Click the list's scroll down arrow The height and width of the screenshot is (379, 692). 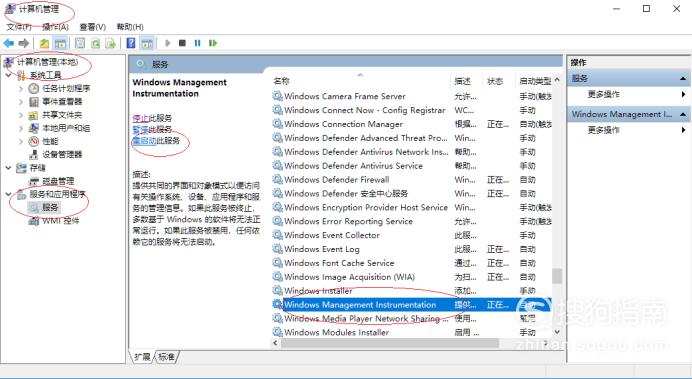557,332
